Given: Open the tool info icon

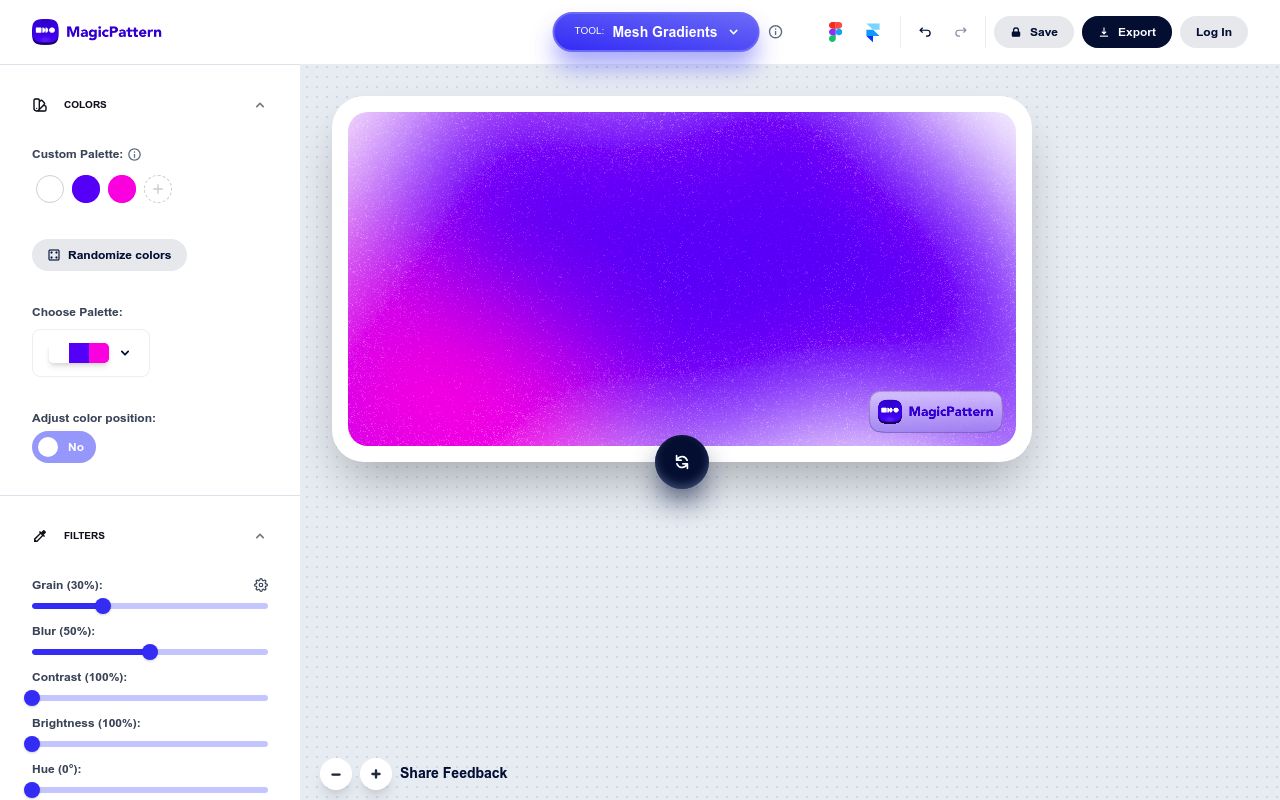Looking at the screenshot, I should (776, 32).
